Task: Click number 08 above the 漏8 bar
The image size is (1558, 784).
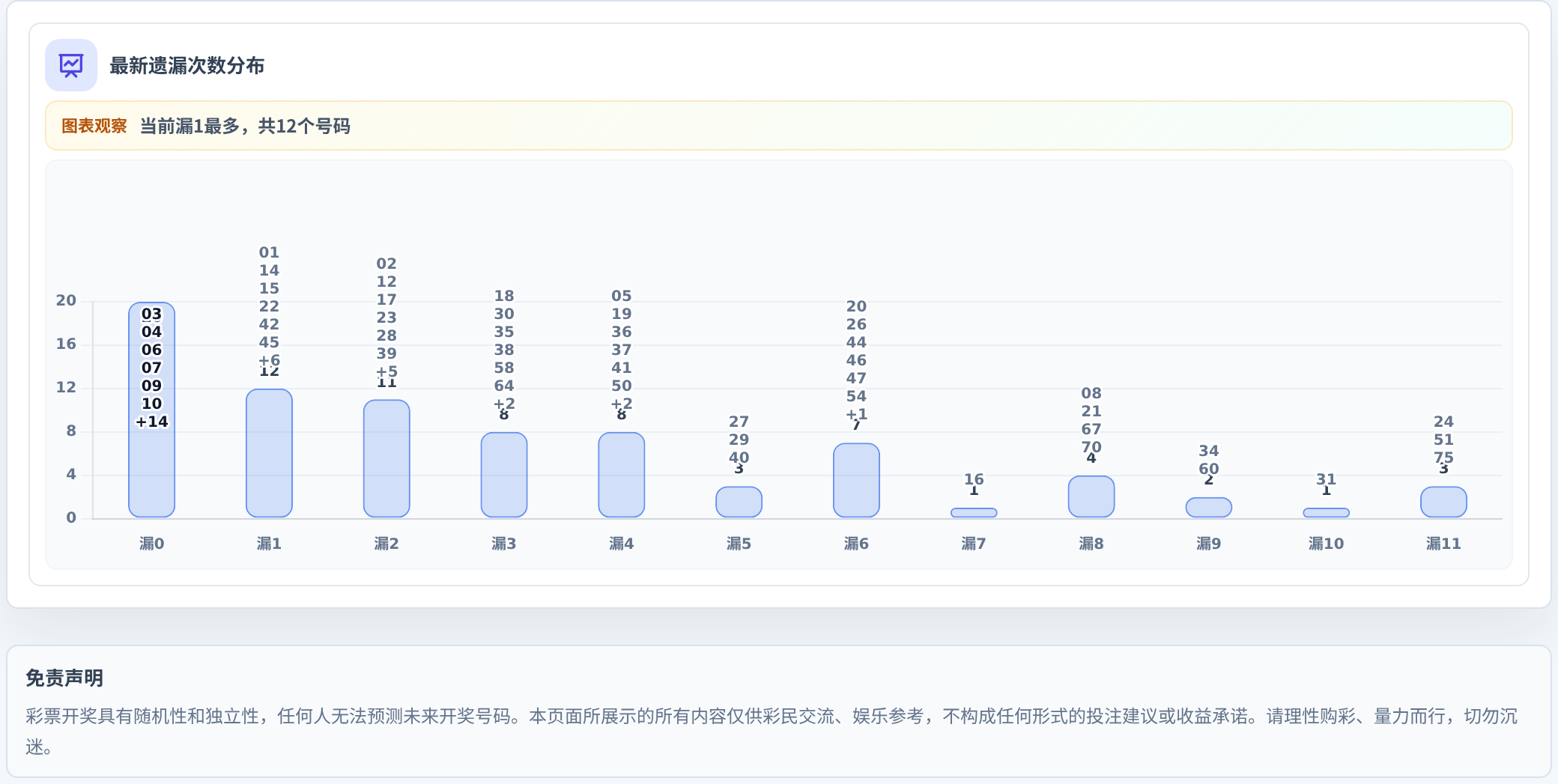Action: tap(1091, 393)
